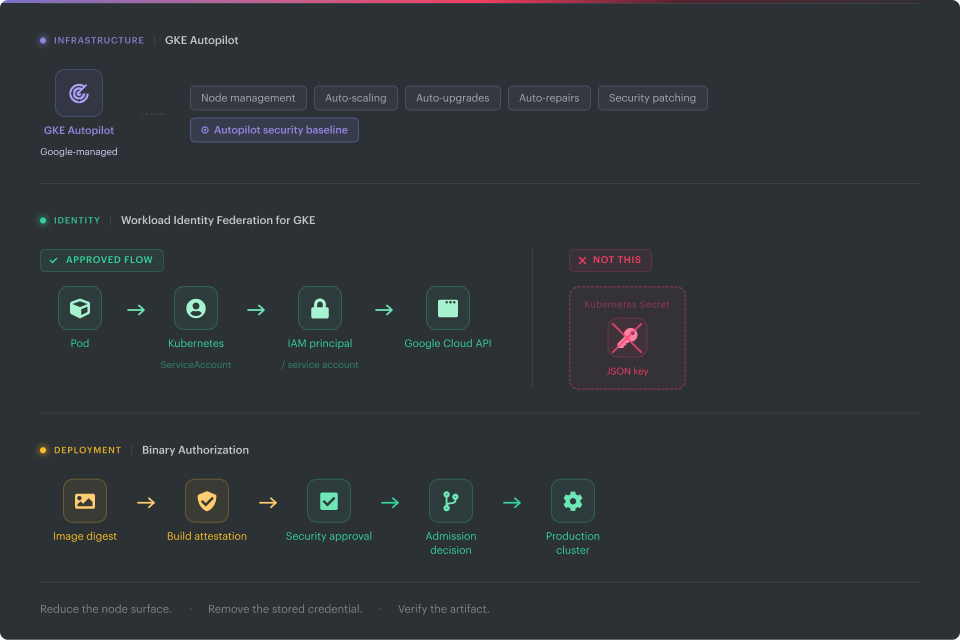This screenshot has width=960, height=640.
Task: Click the Binary Authorization heading
Action: point(195,450)
